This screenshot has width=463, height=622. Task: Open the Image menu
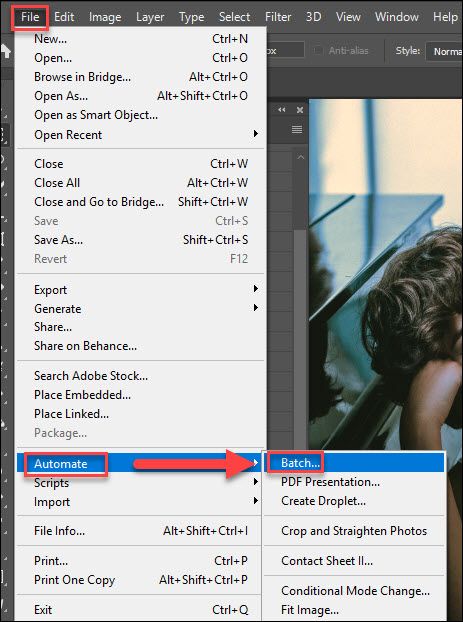105,17
